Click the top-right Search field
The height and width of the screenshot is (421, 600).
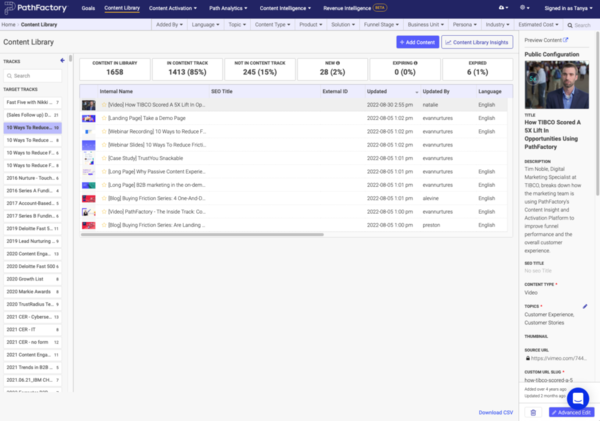581,25
